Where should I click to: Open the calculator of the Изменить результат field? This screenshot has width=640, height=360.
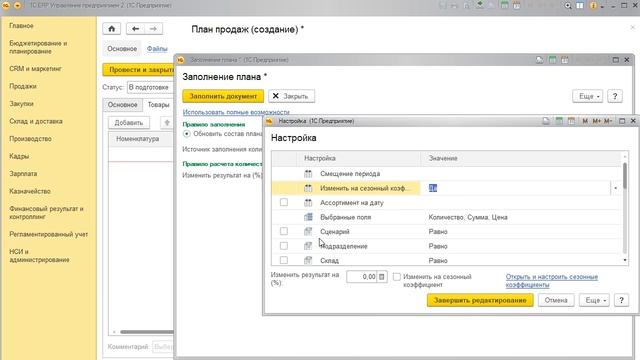tap(382, 277)
